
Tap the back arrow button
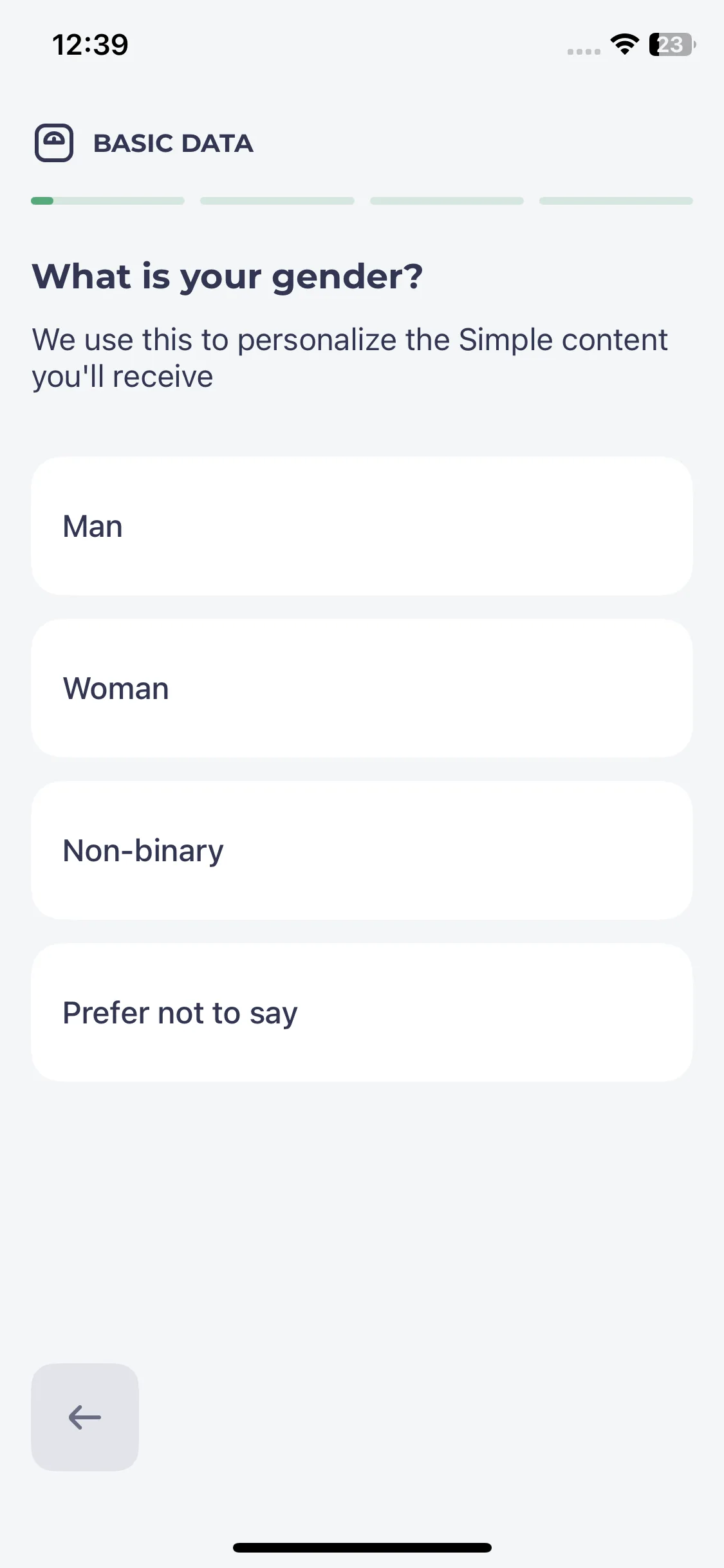tap(85, 1417)
